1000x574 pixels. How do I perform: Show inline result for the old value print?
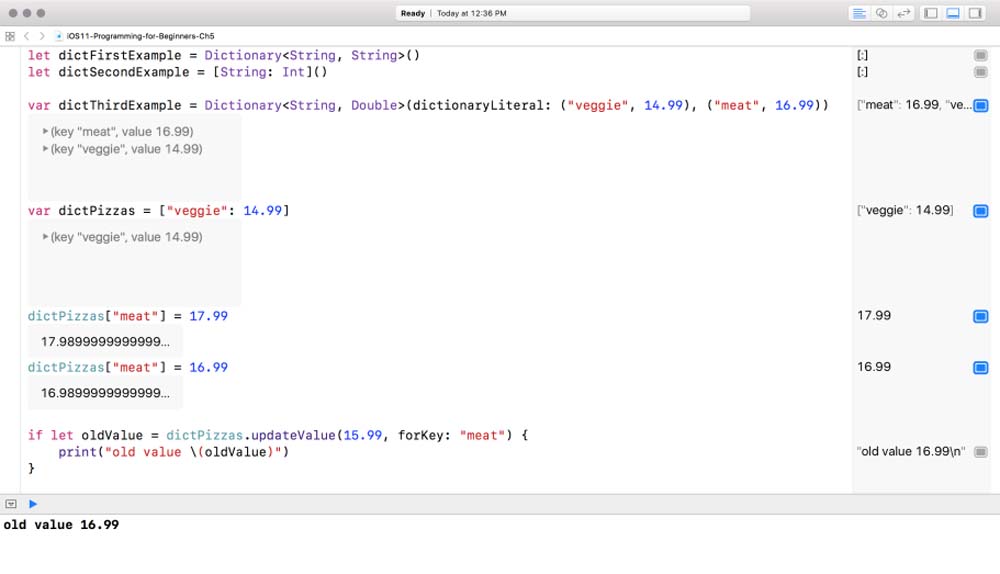pos(981,452)
